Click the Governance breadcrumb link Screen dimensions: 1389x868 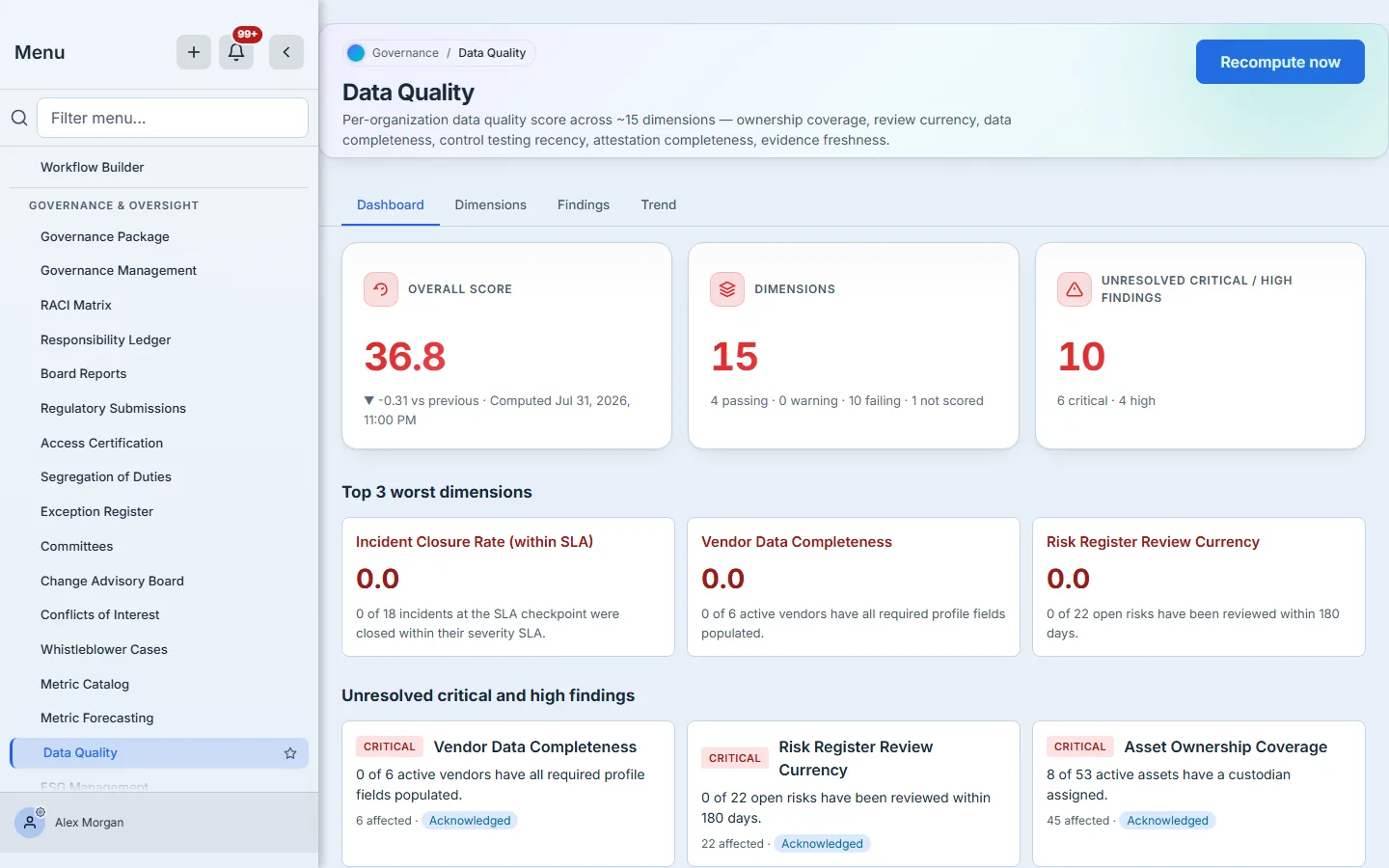pyautogui.click(x=405, y=53)
